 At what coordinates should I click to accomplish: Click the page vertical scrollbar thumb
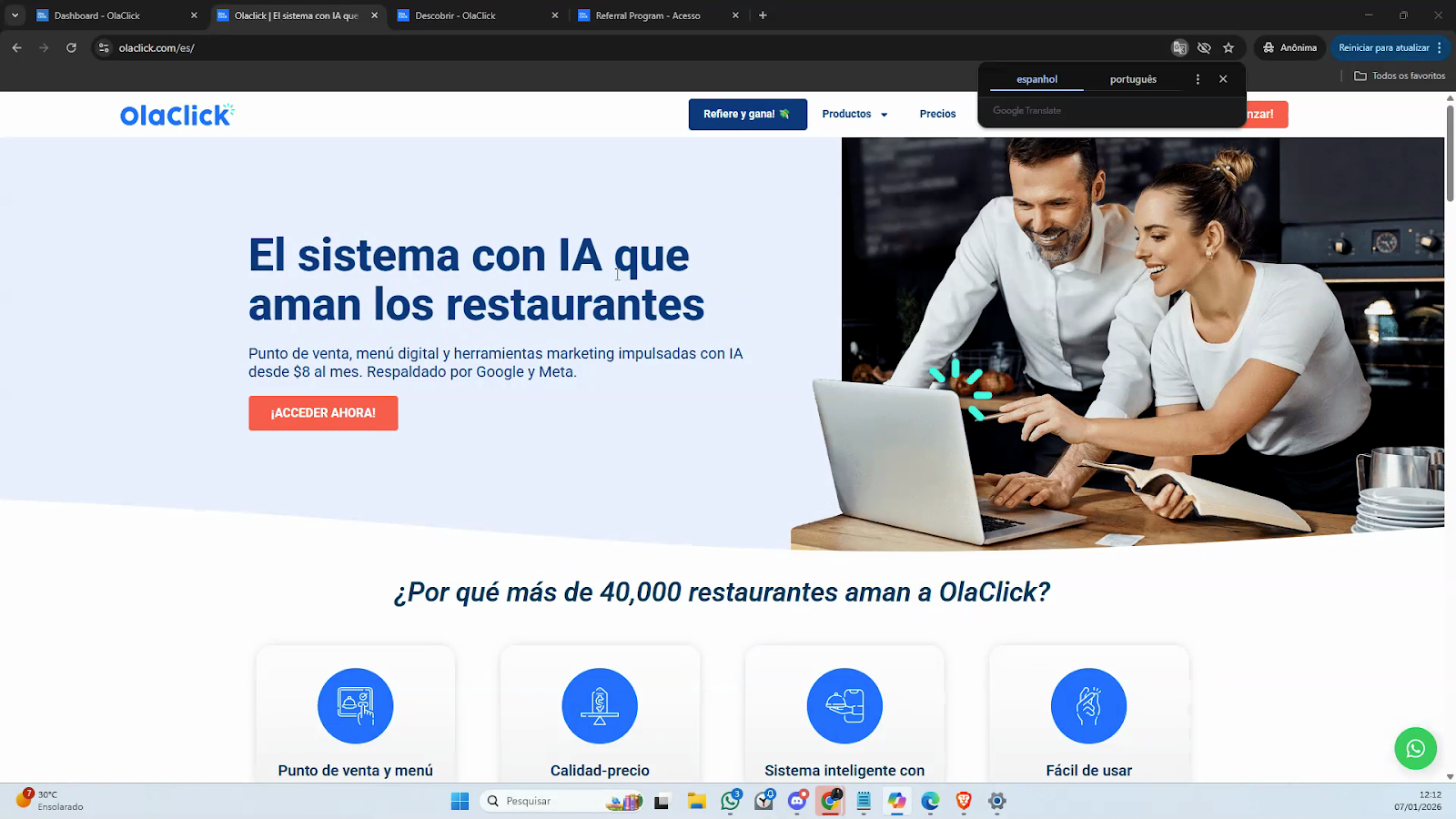[1450, 155]
